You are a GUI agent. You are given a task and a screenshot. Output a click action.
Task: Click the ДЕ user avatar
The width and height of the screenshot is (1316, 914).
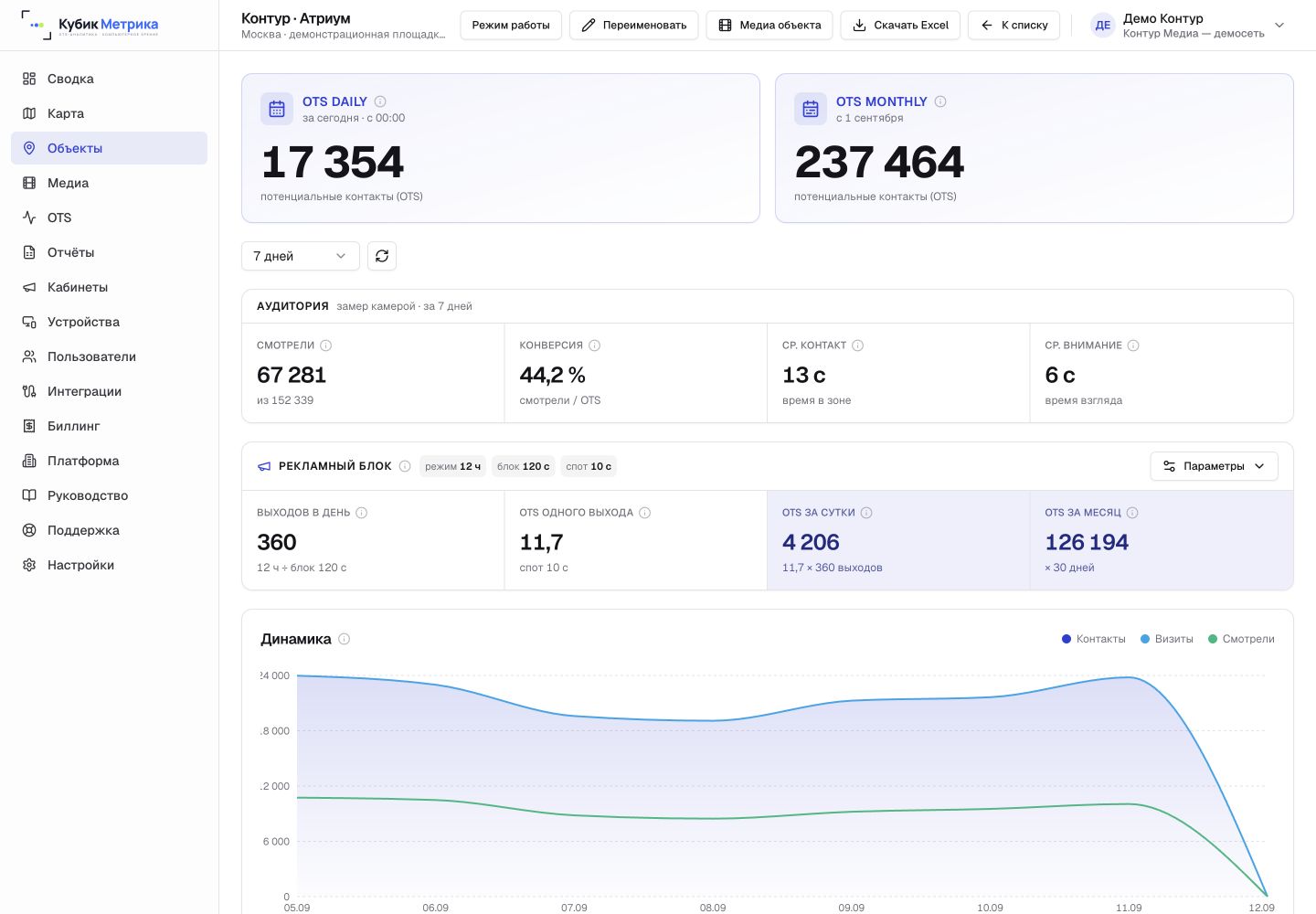pyautogui.click(x=1103, y=26)
